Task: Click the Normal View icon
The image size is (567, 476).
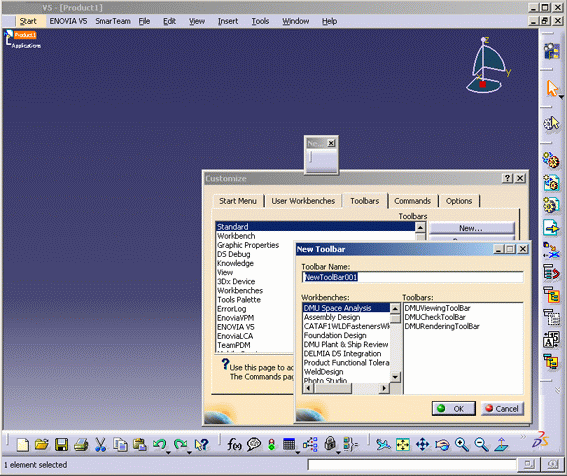Action: tap(501, 444)
